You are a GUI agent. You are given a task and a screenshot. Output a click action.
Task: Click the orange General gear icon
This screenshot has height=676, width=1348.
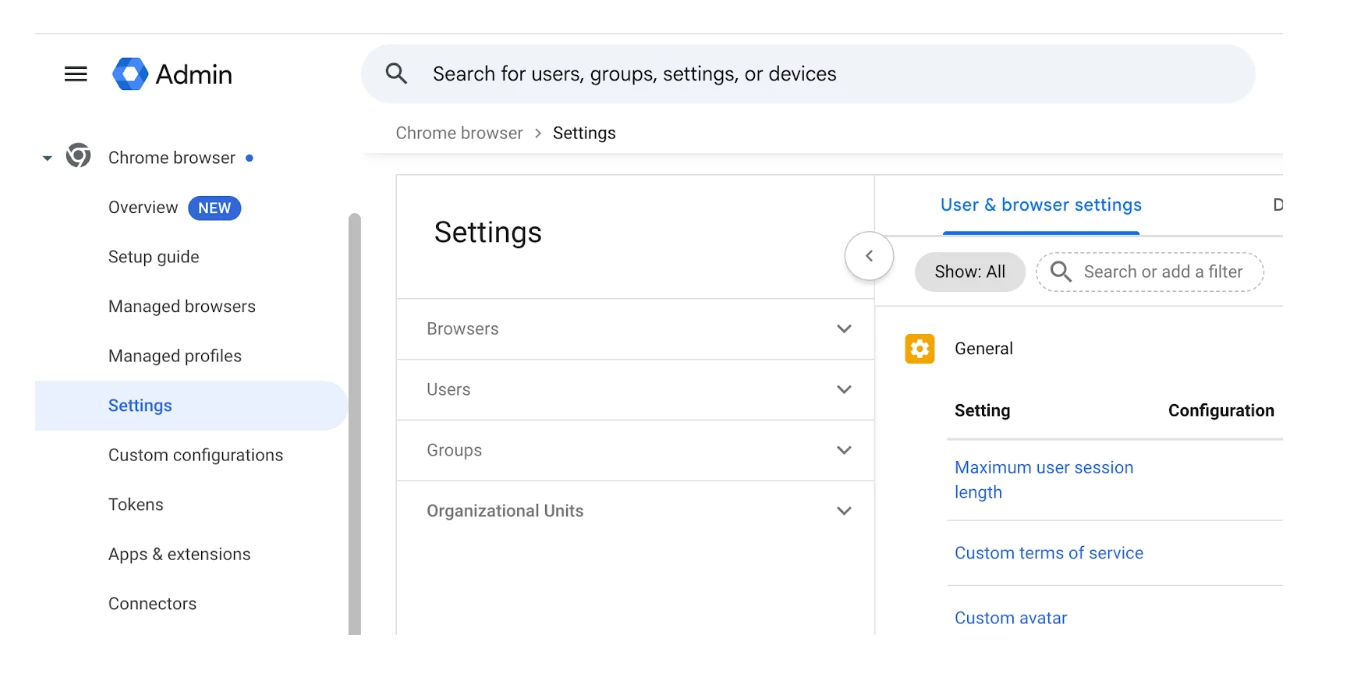(x=919, y=348)
